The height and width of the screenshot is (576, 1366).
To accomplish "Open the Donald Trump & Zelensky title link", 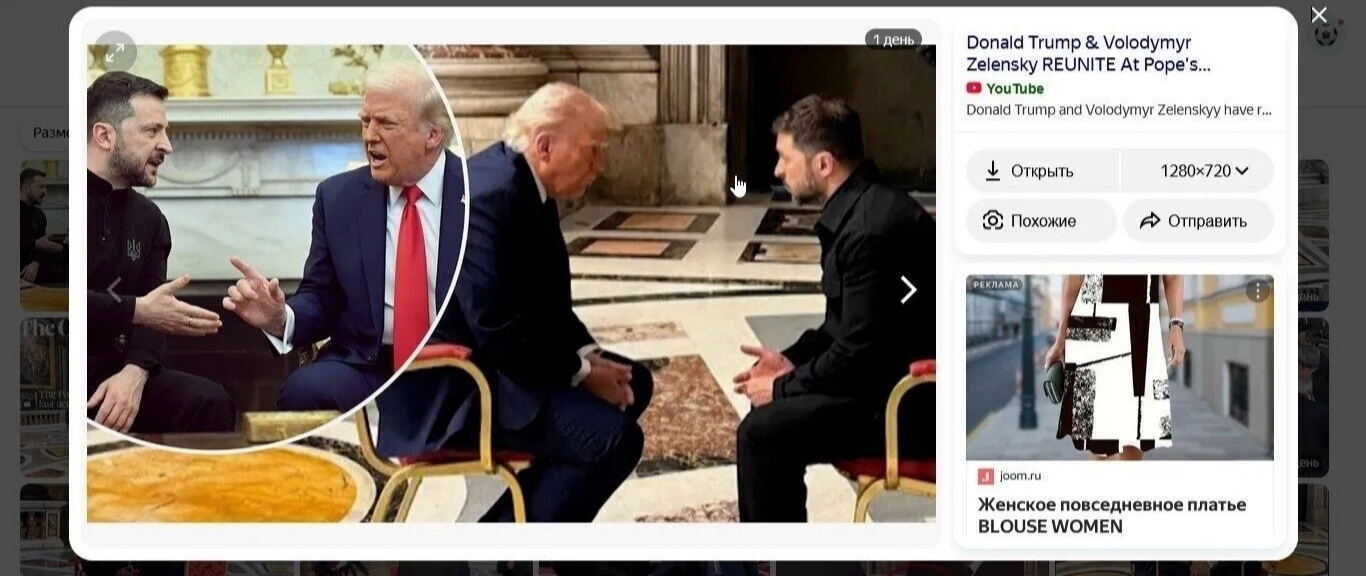I will pyautogui.click(x=1088, y=54).
